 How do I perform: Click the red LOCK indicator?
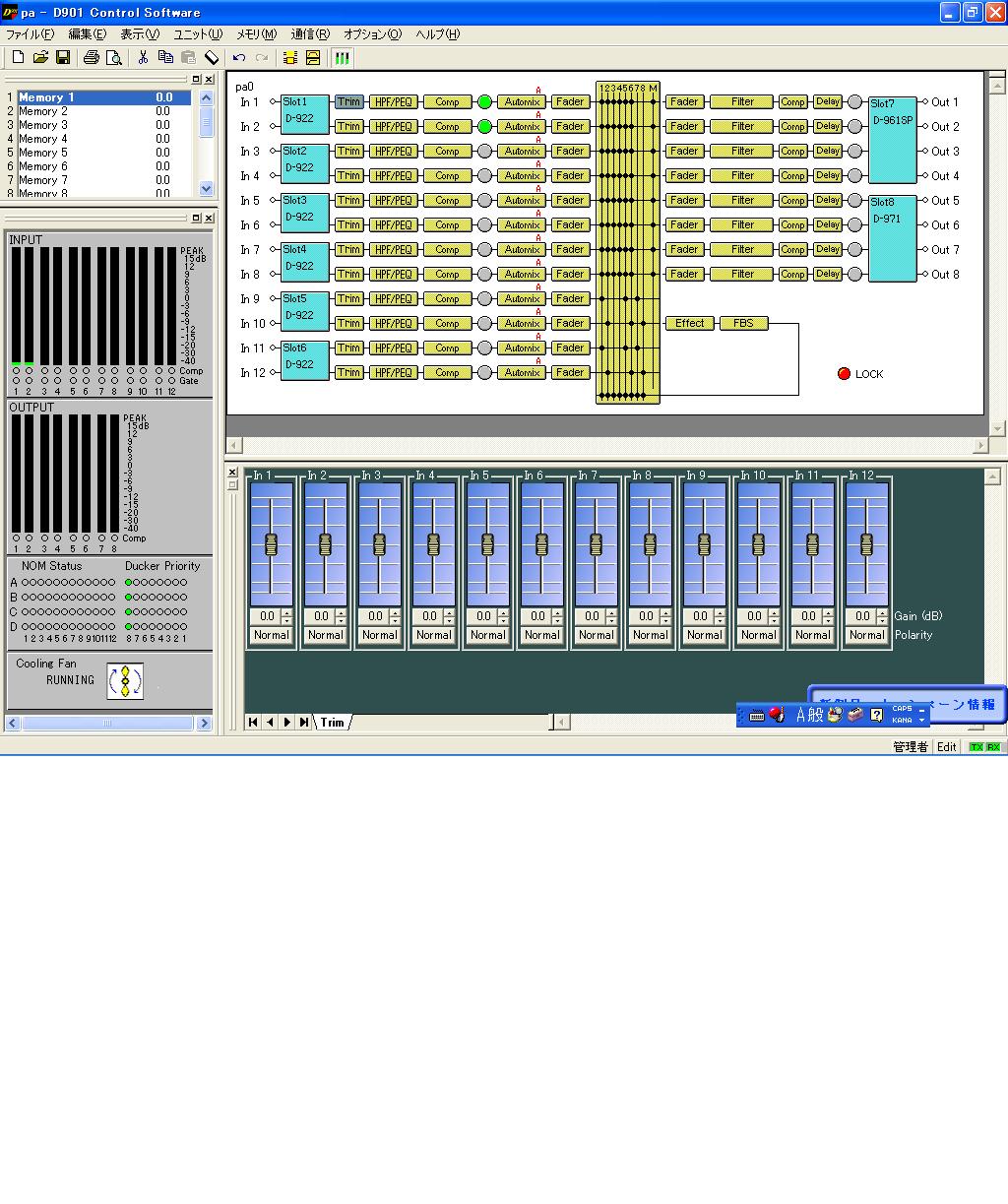tap(844, 374)
